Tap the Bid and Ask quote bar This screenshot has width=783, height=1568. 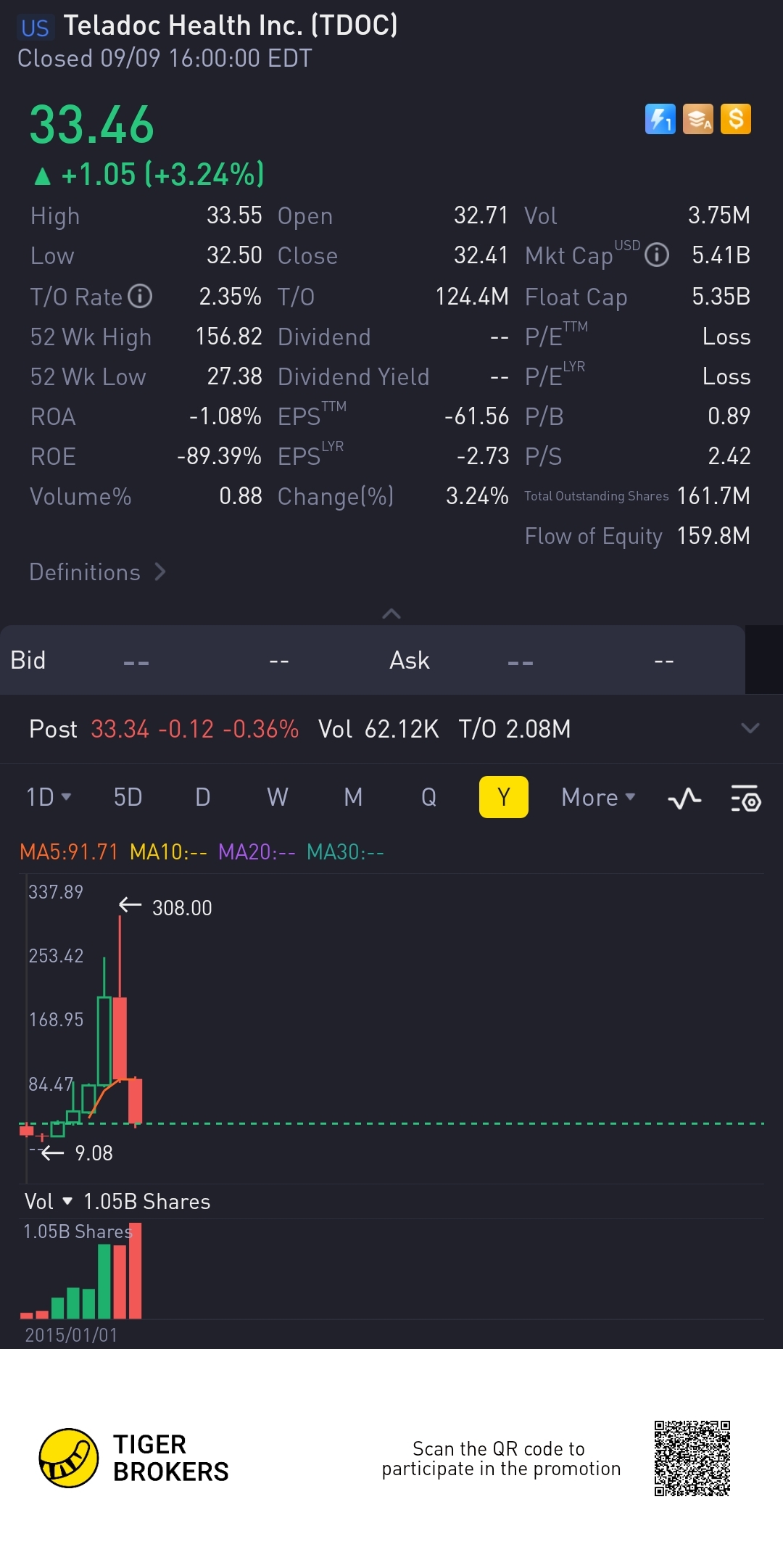click(373, 660)
